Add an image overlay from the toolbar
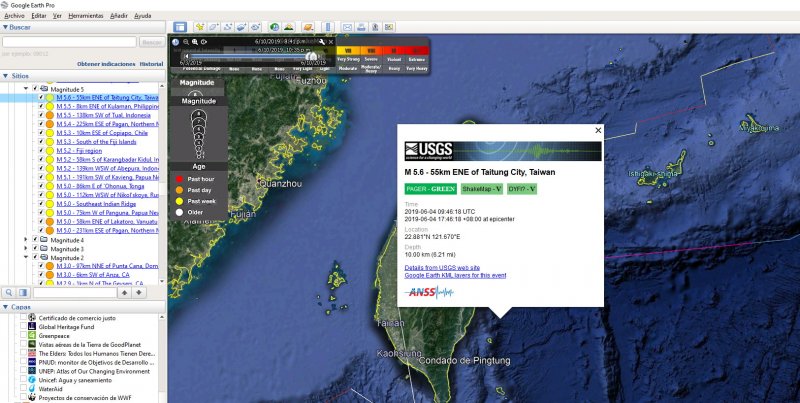 tap(241, 27)
